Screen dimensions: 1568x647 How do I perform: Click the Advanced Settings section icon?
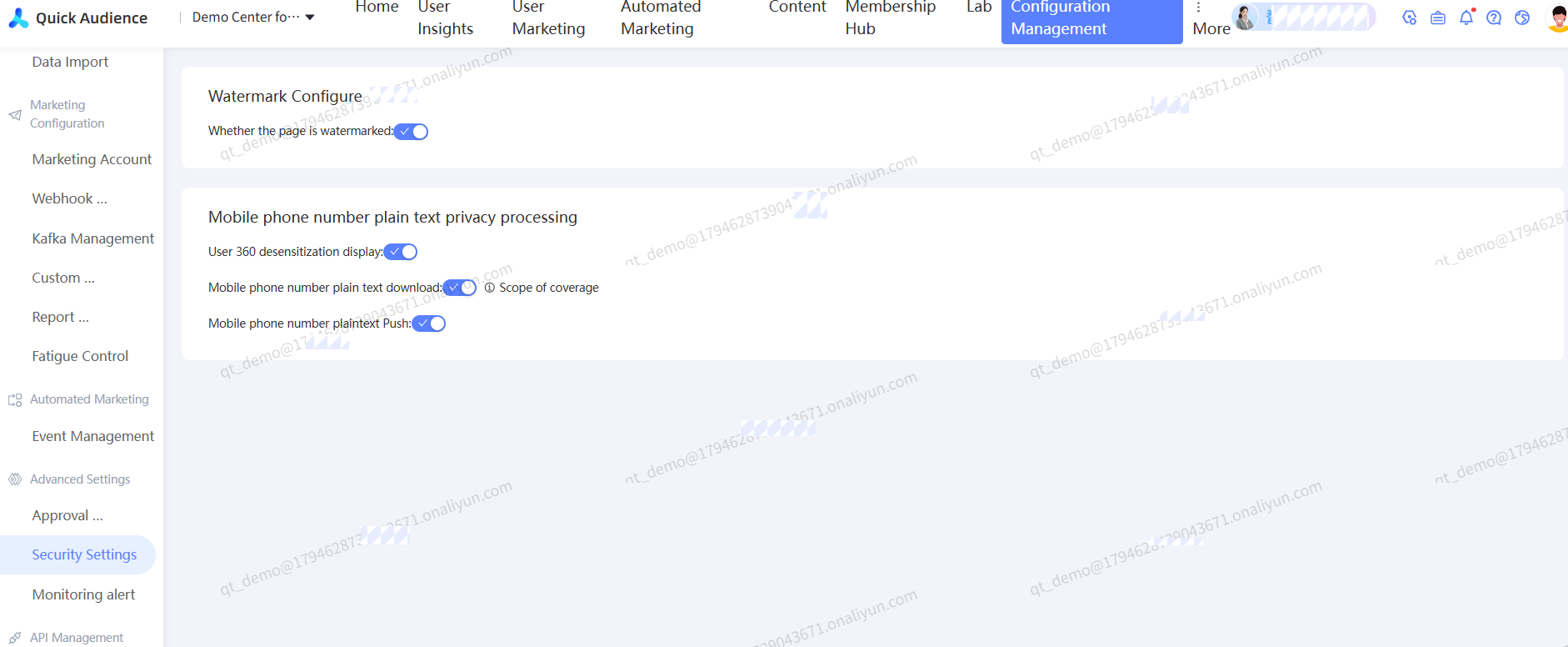pyautogui.click(x=15, y=479)
